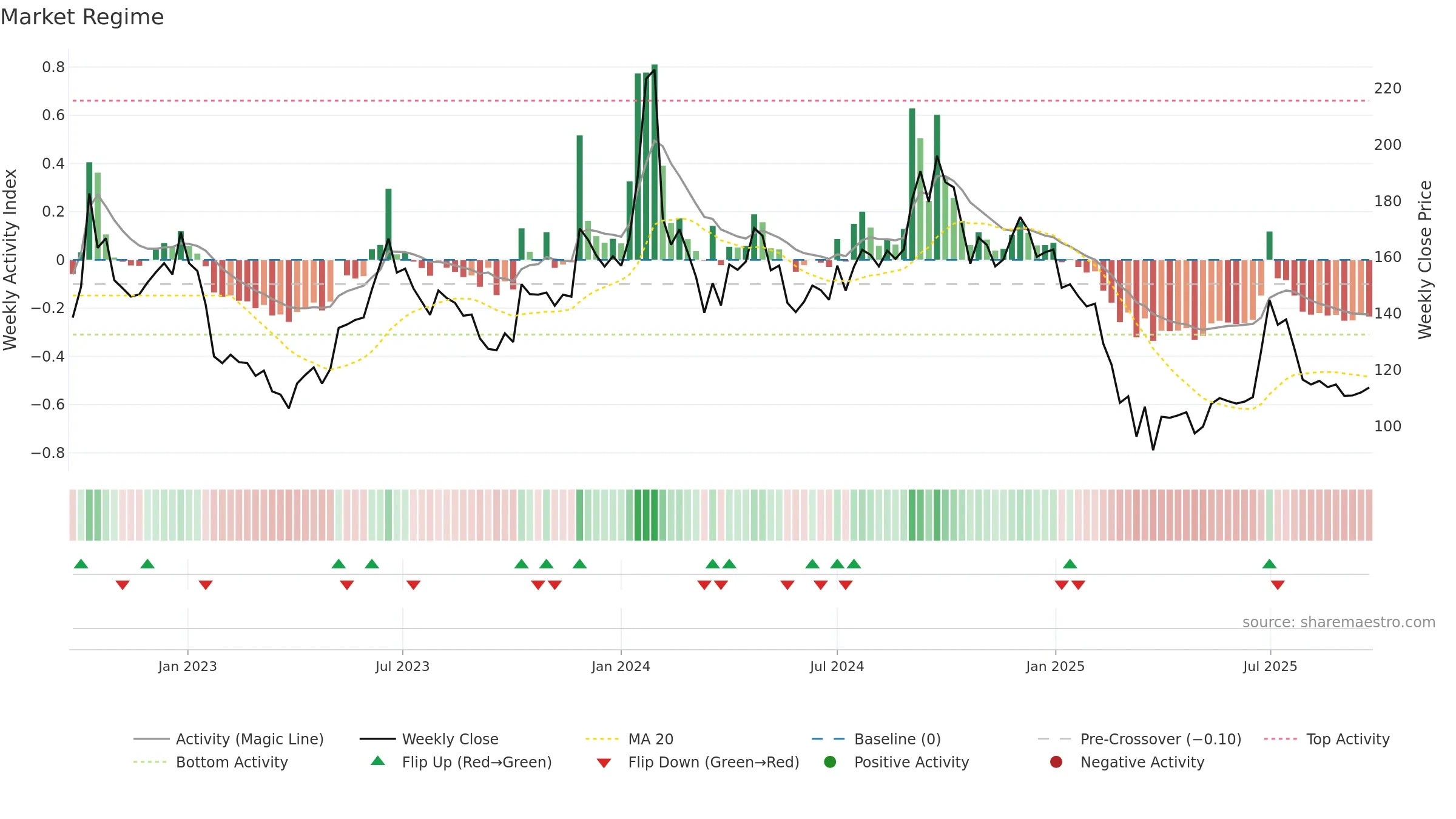
Task: Click the 180 tick on the price axis
Action: coord(1388,201)
